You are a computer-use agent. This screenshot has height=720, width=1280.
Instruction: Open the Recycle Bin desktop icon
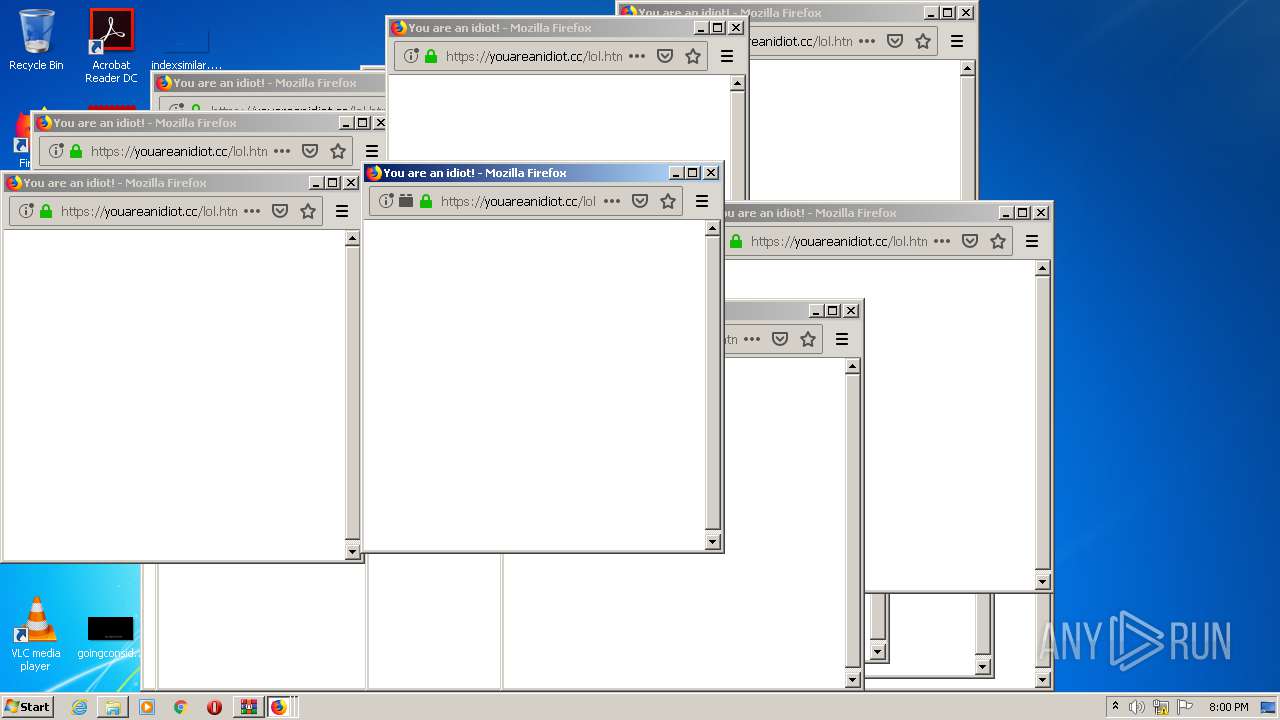(x=36, y=40)
